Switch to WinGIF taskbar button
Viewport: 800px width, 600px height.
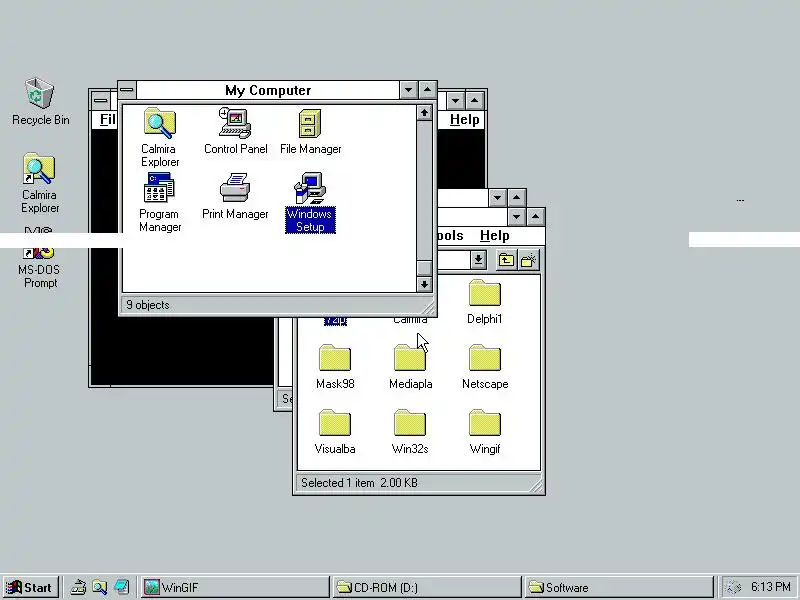(x=235, y=587)
